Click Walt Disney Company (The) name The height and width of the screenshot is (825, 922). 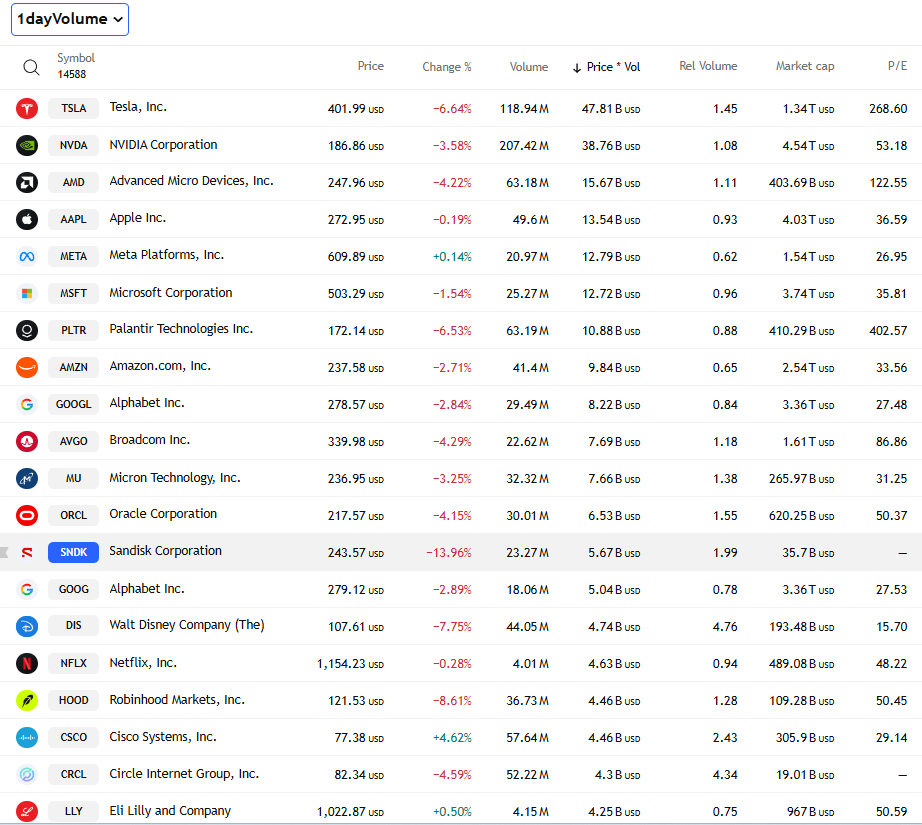click(187, 625)
